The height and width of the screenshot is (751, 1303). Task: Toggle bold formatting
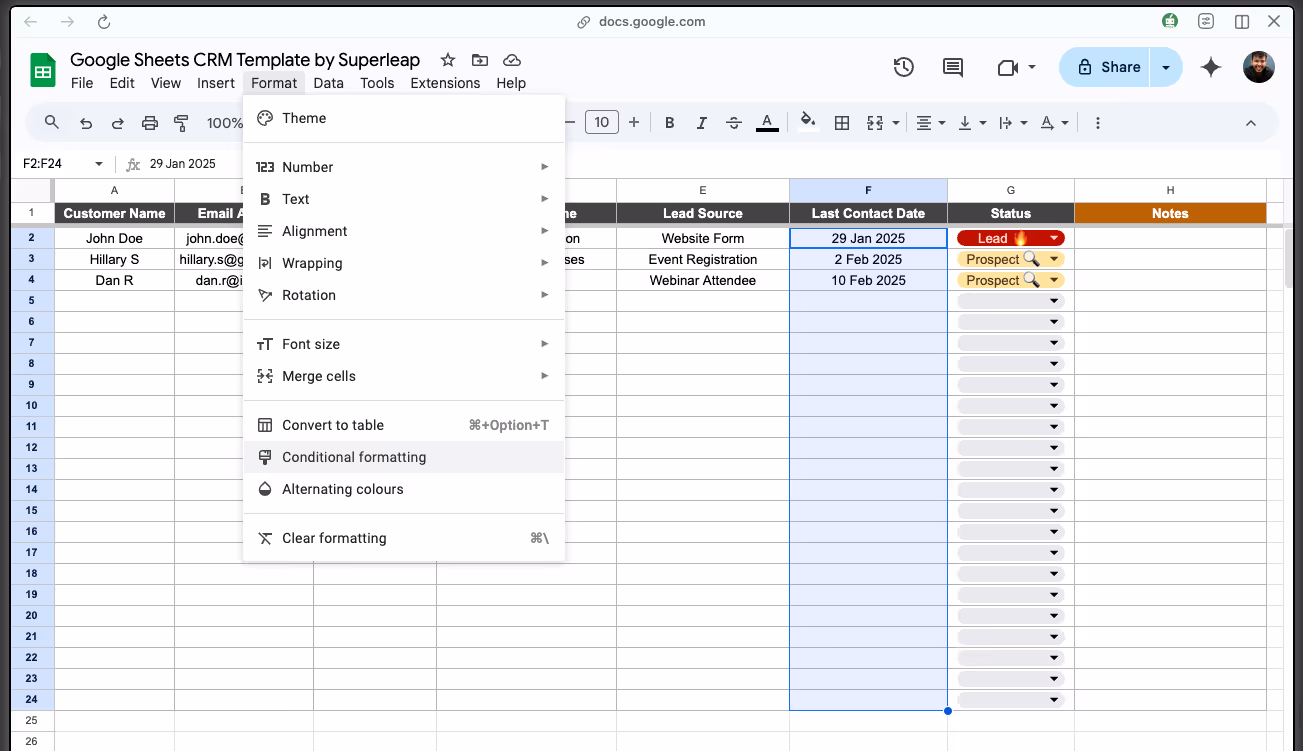[670, 123]
